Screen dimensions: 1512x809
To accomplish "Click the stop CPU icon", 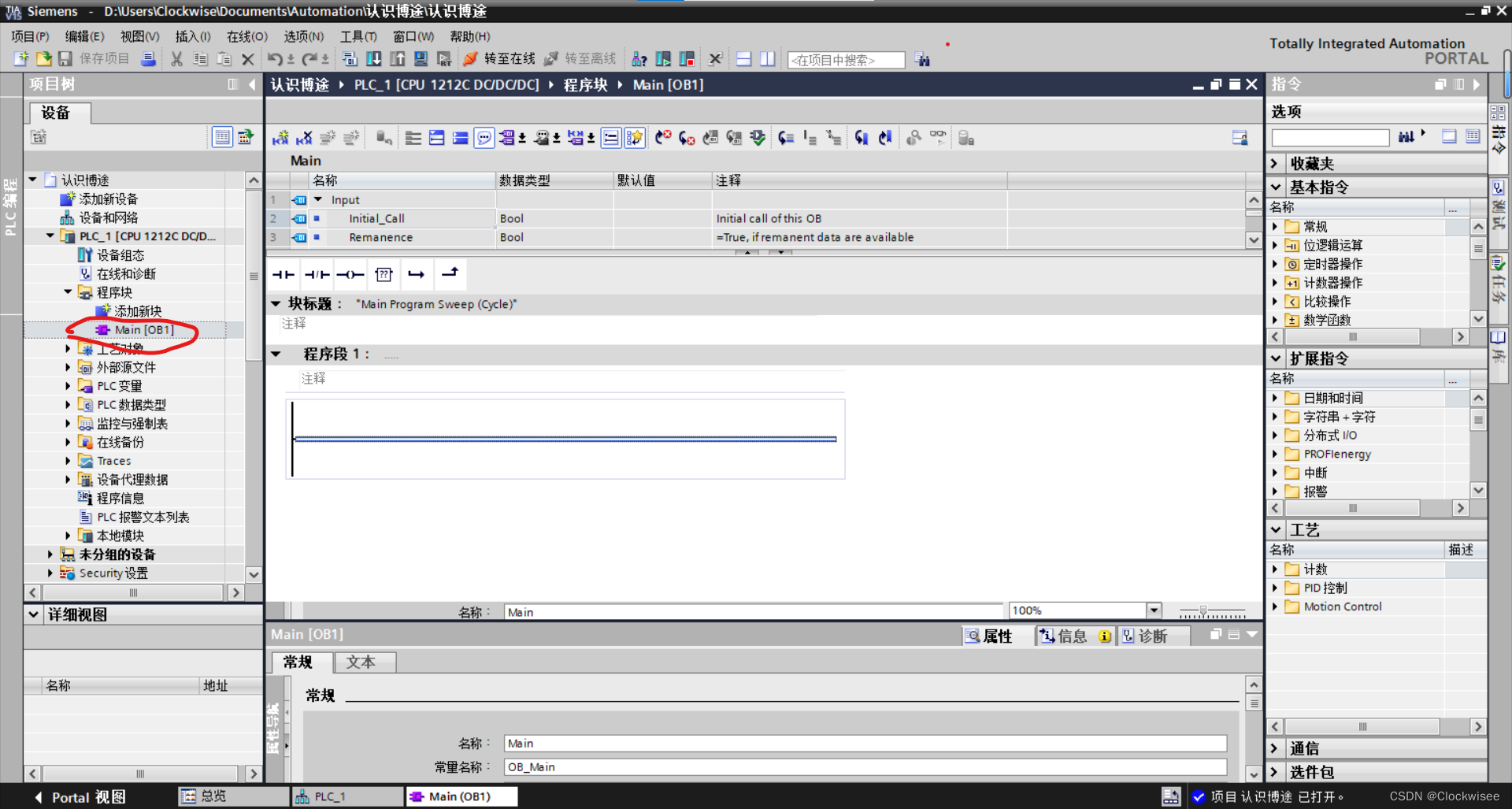I will 687,59.
